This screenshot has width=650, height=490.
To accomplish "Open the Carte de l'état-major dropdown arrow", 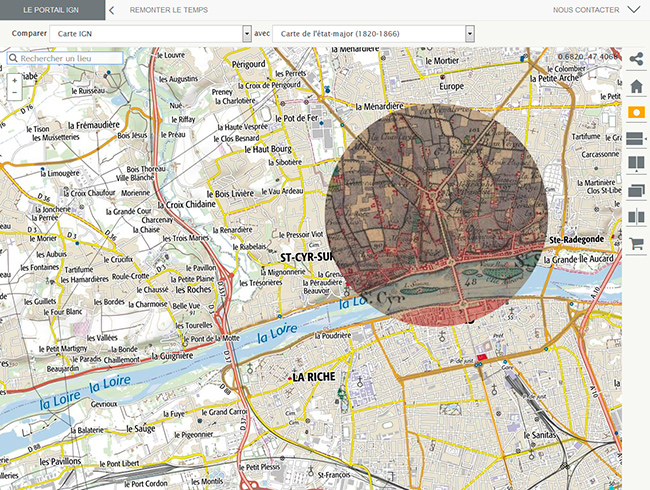I will 469,34.
